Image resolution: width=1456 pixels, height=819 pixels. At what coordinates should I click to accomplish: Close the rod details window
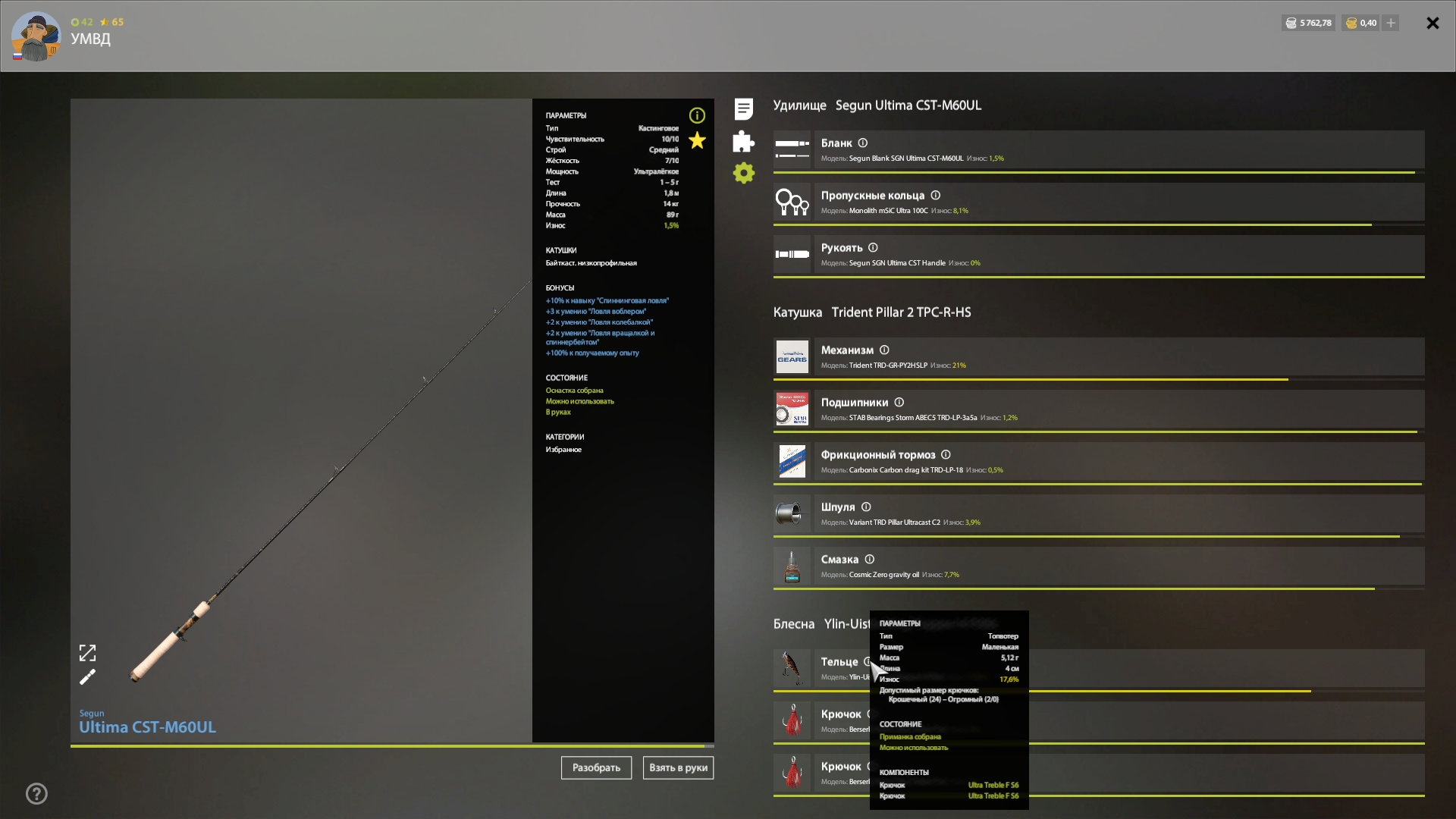point(1432,23)
